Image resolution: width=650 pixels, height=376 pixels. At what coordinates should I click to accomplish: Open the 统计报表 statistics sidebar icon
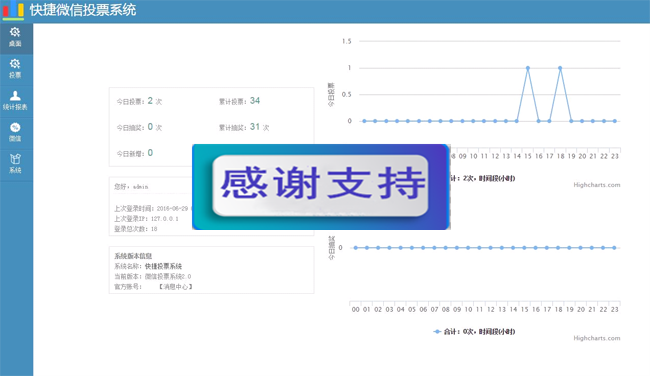[x=16, y=101]
